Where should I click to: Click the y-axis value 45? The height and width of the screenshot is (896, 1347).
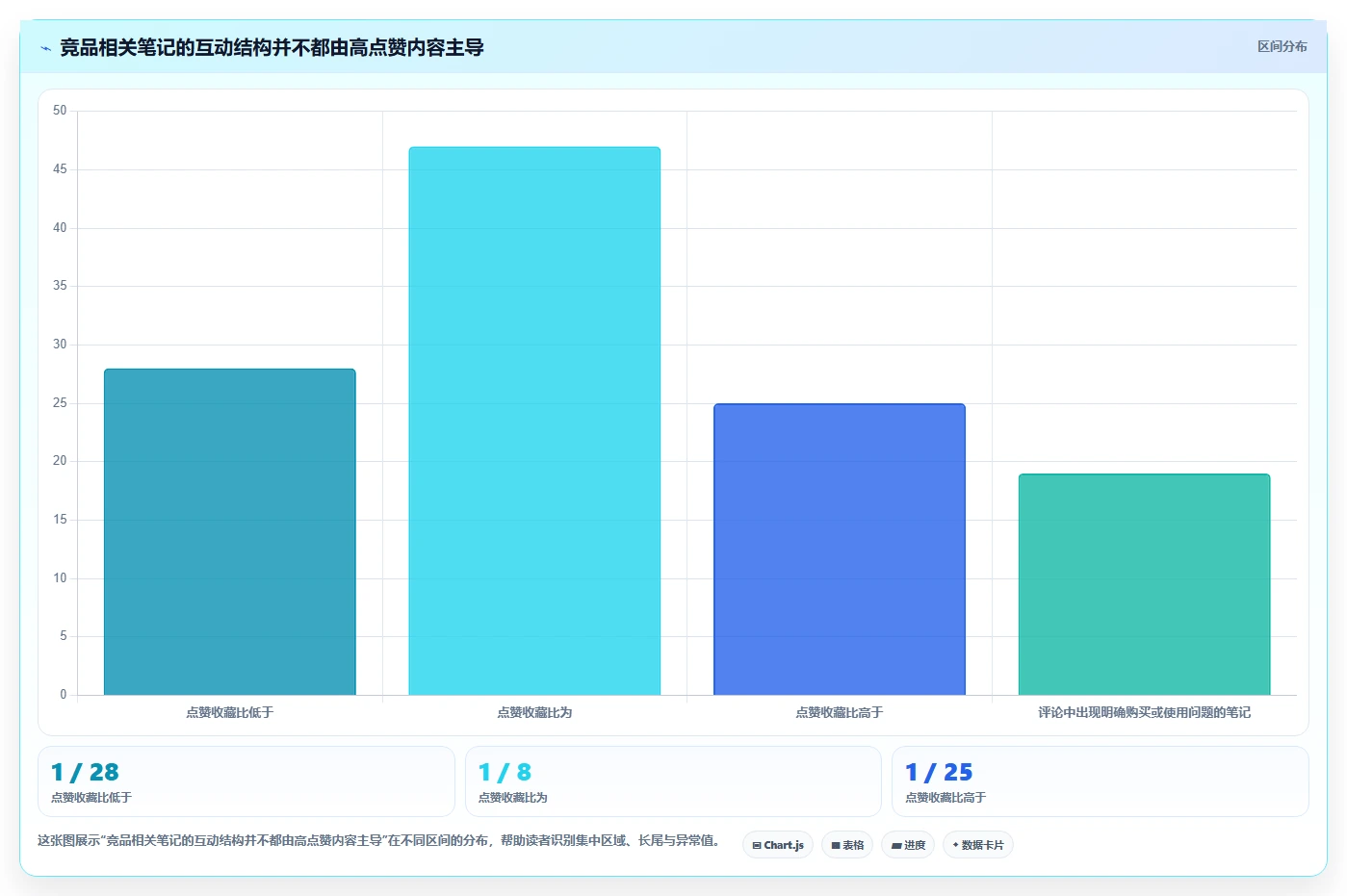click(60, 169)
